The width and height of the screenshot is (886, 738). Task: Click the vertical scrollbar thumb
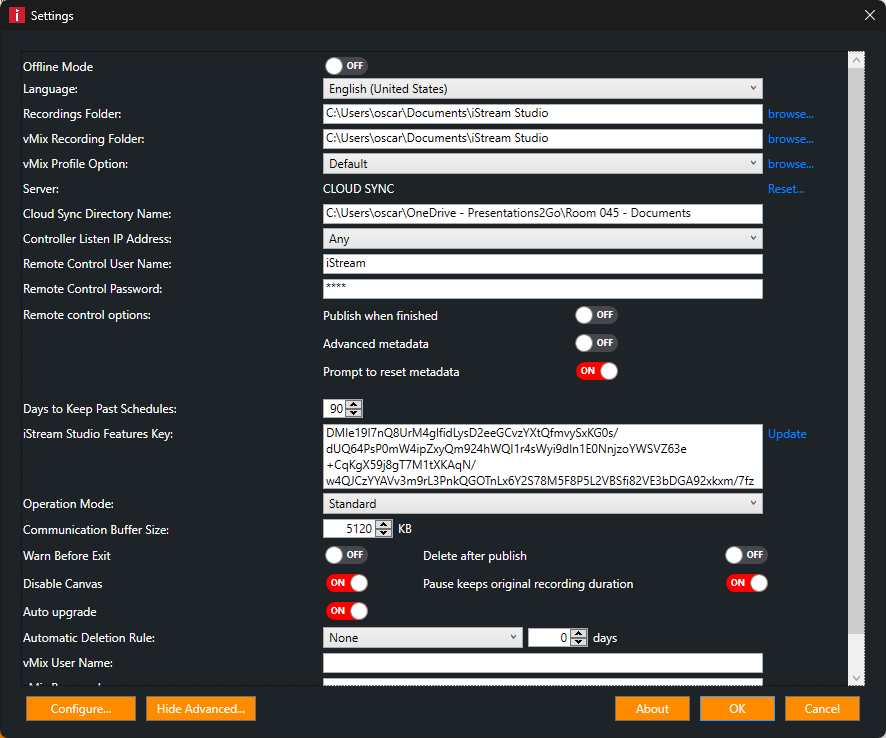pos(856,350)
